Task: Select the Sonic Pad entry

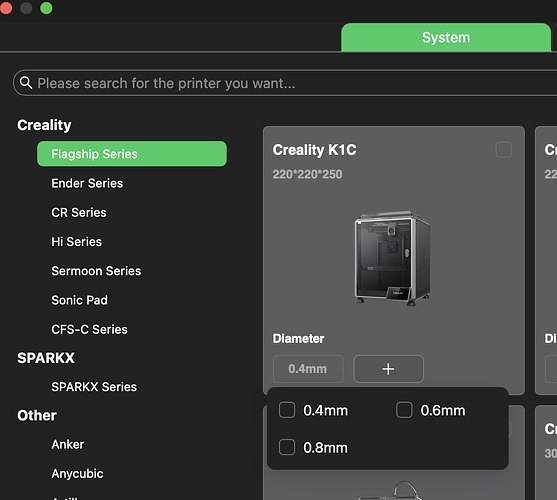Action: (x=80, y=300)
